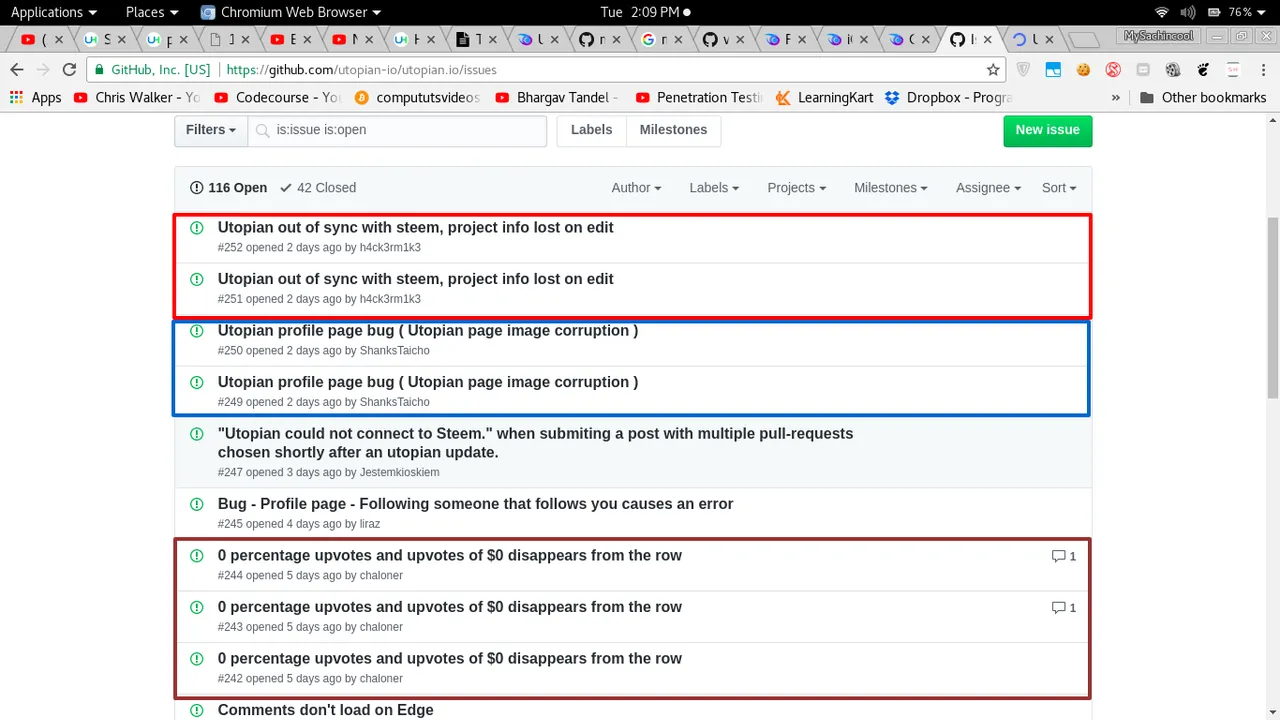Viewport: 1280px width, 720px height.
Task: Switch to the Google browser tab
Action: 661,40
